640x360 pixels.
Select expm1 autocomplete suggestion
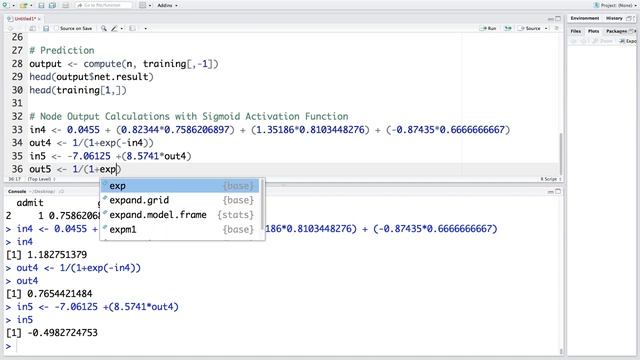[x=180, y=229]
